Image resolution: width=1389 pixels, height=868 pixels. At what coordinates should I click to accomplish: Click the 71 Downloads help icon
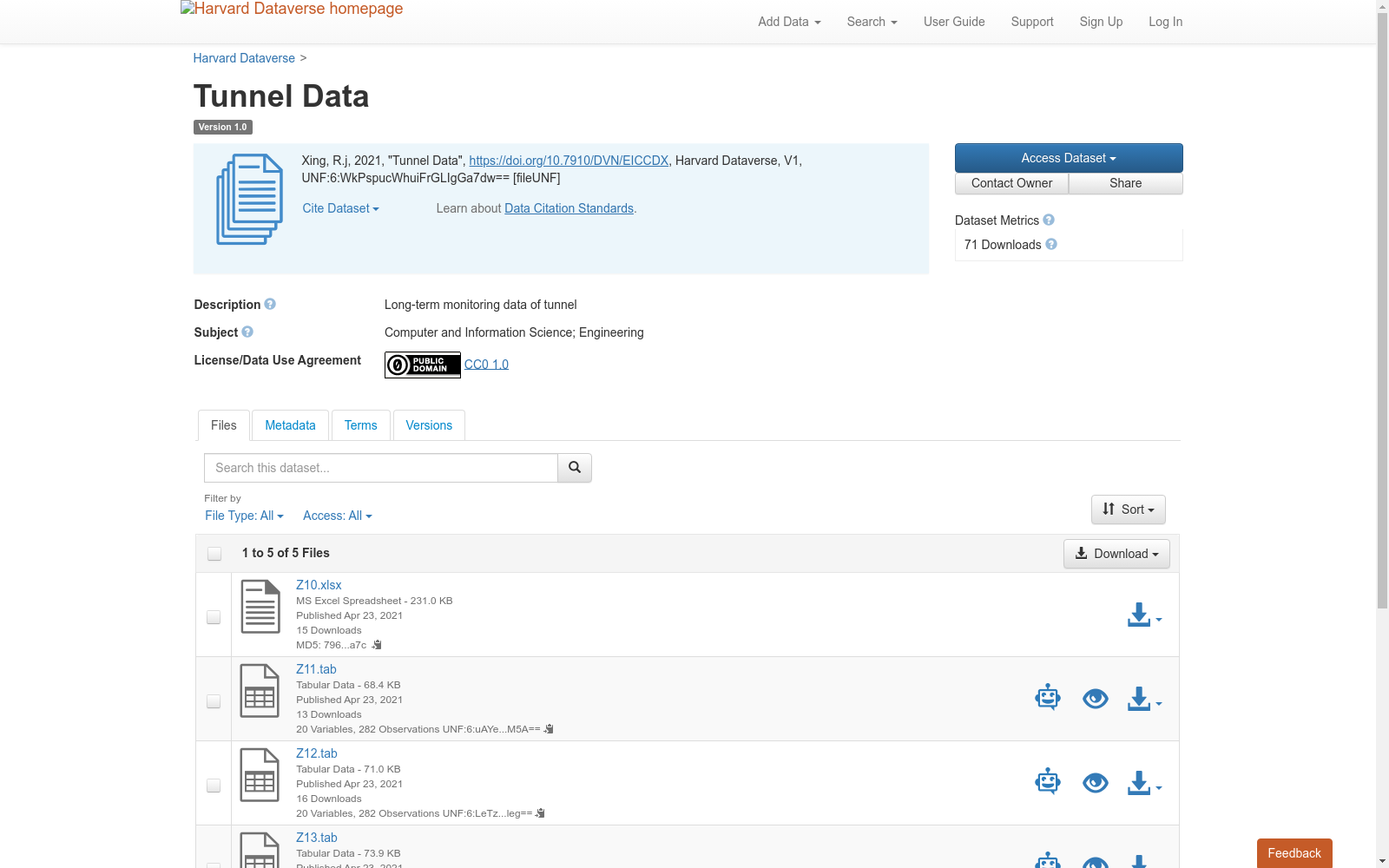(x=1051, y=245)
